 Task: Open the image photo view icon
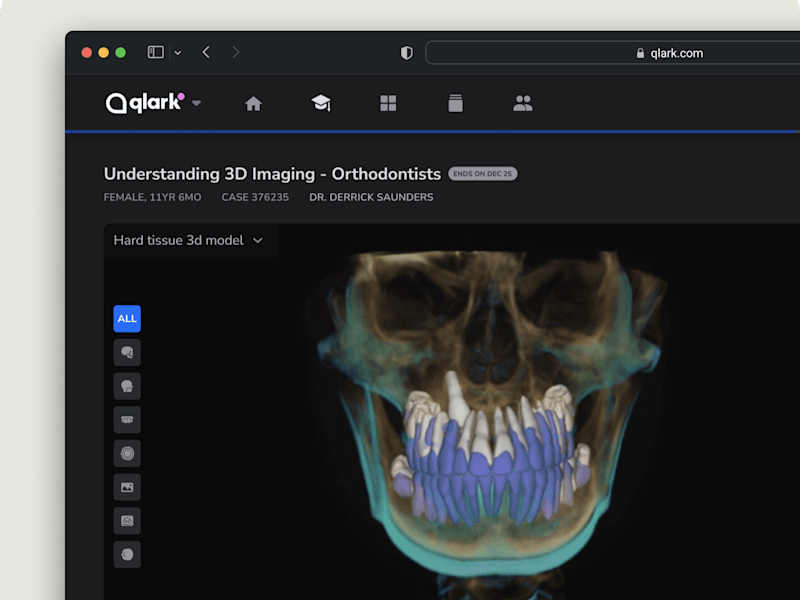[x=127, y=487]
